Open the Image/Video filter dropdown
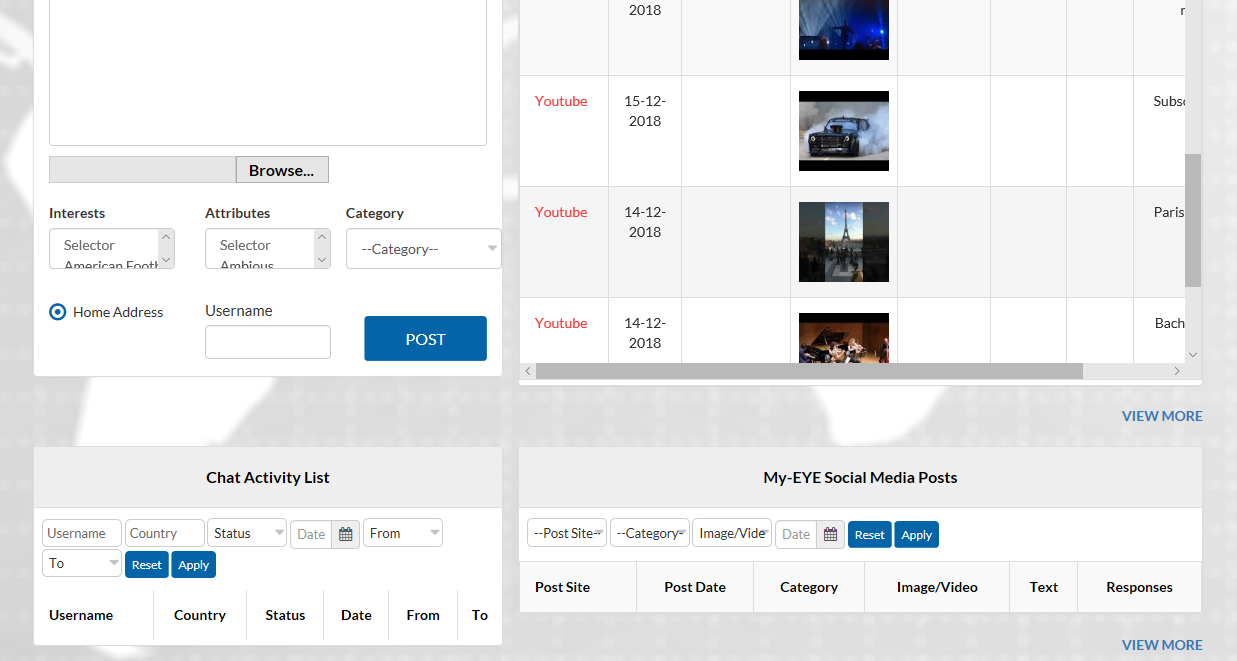Screen dimensions: 1237x661 click(x=732, y=533)
